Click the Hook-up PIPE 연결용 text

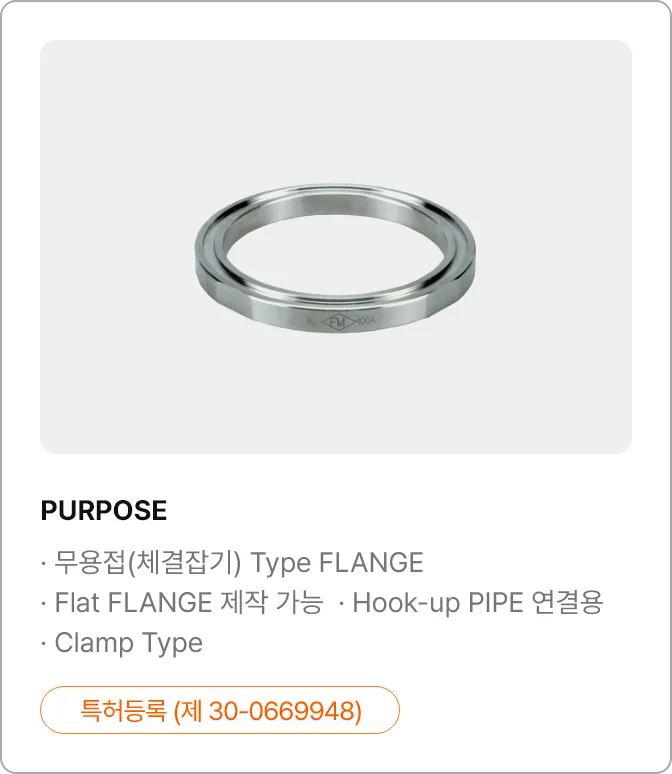[477, 603]
